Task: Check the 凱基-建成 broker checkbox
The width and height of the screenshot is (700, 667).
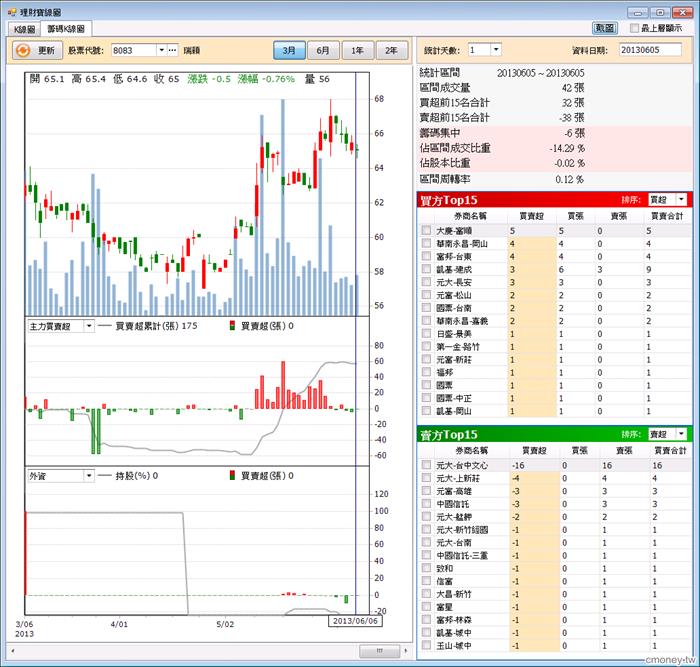Action: 426,269
